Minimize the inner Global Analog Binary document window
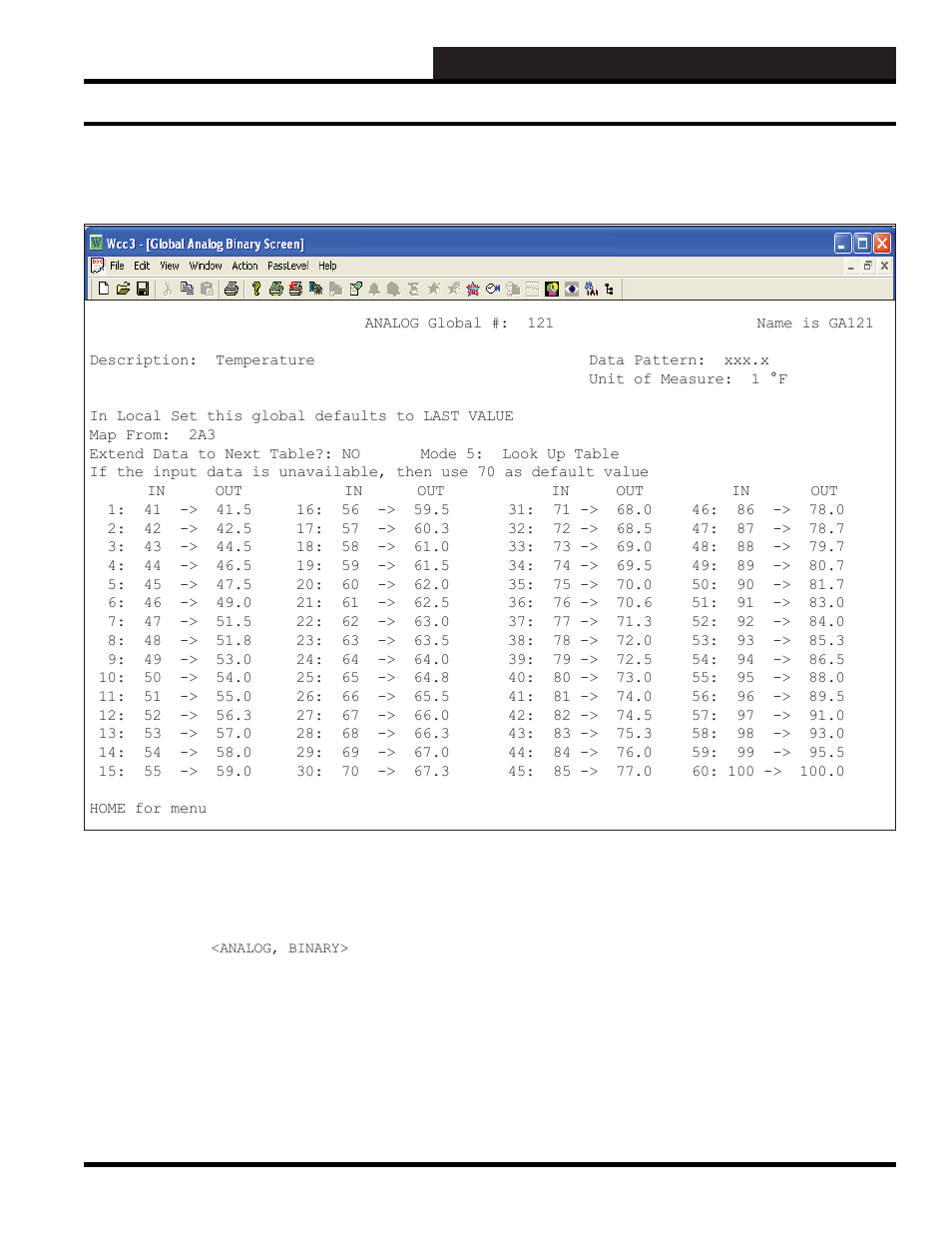This screenshot has width=952, height=1233. tap(850, 267)
